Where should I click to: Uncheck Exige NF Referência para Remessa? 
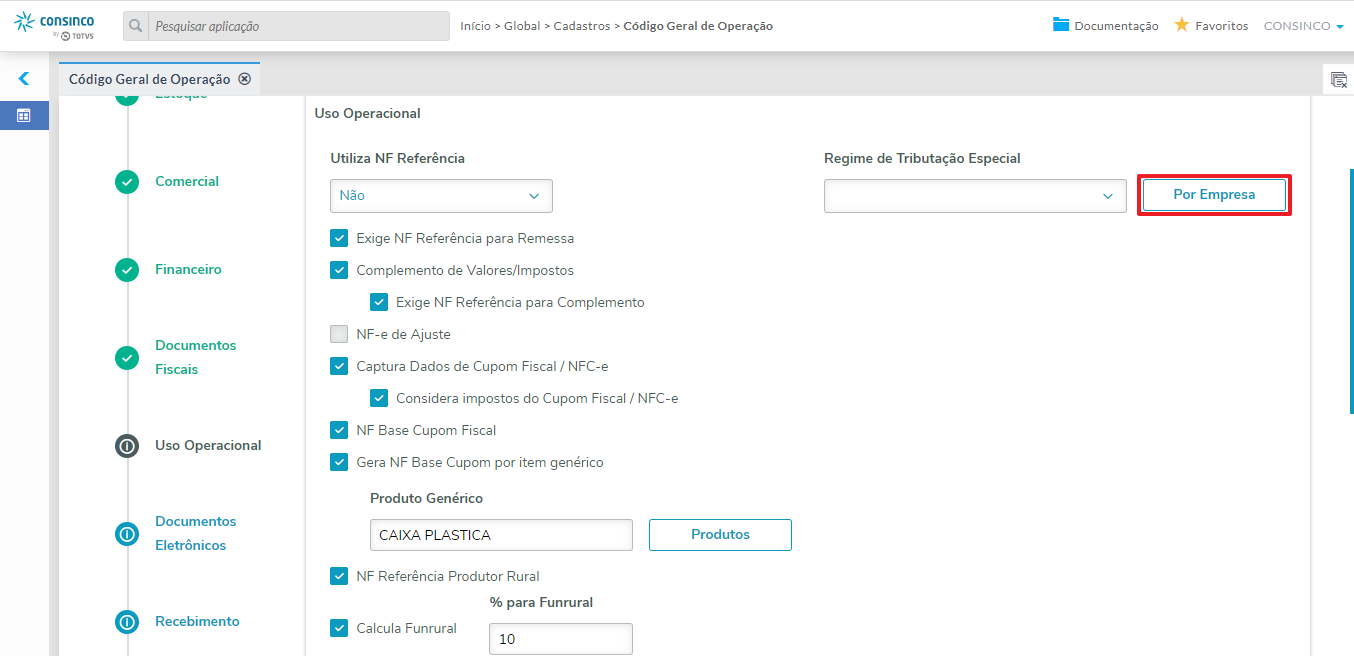[x=339, y=239]
